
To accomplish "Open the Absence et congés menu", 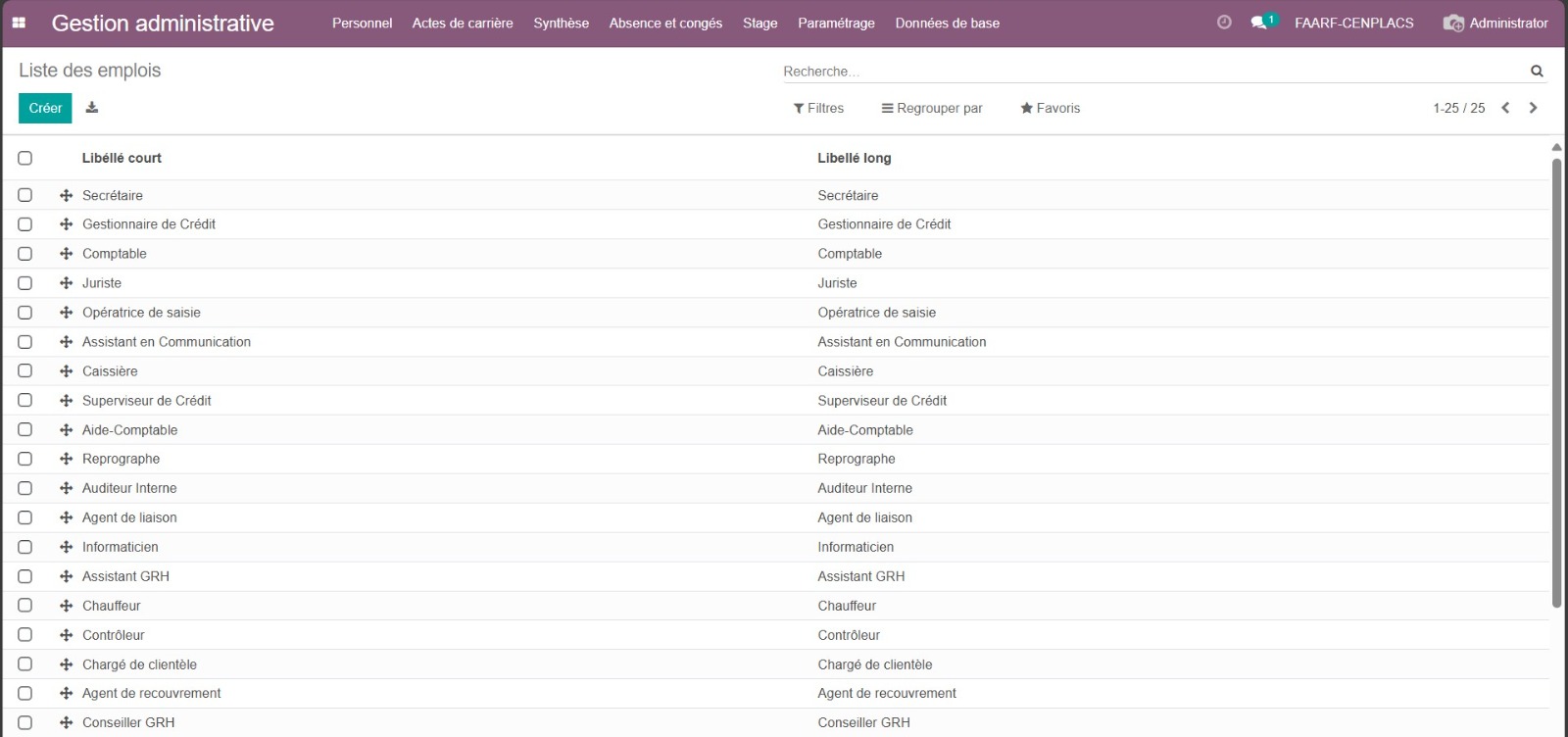I will (665, 23).
